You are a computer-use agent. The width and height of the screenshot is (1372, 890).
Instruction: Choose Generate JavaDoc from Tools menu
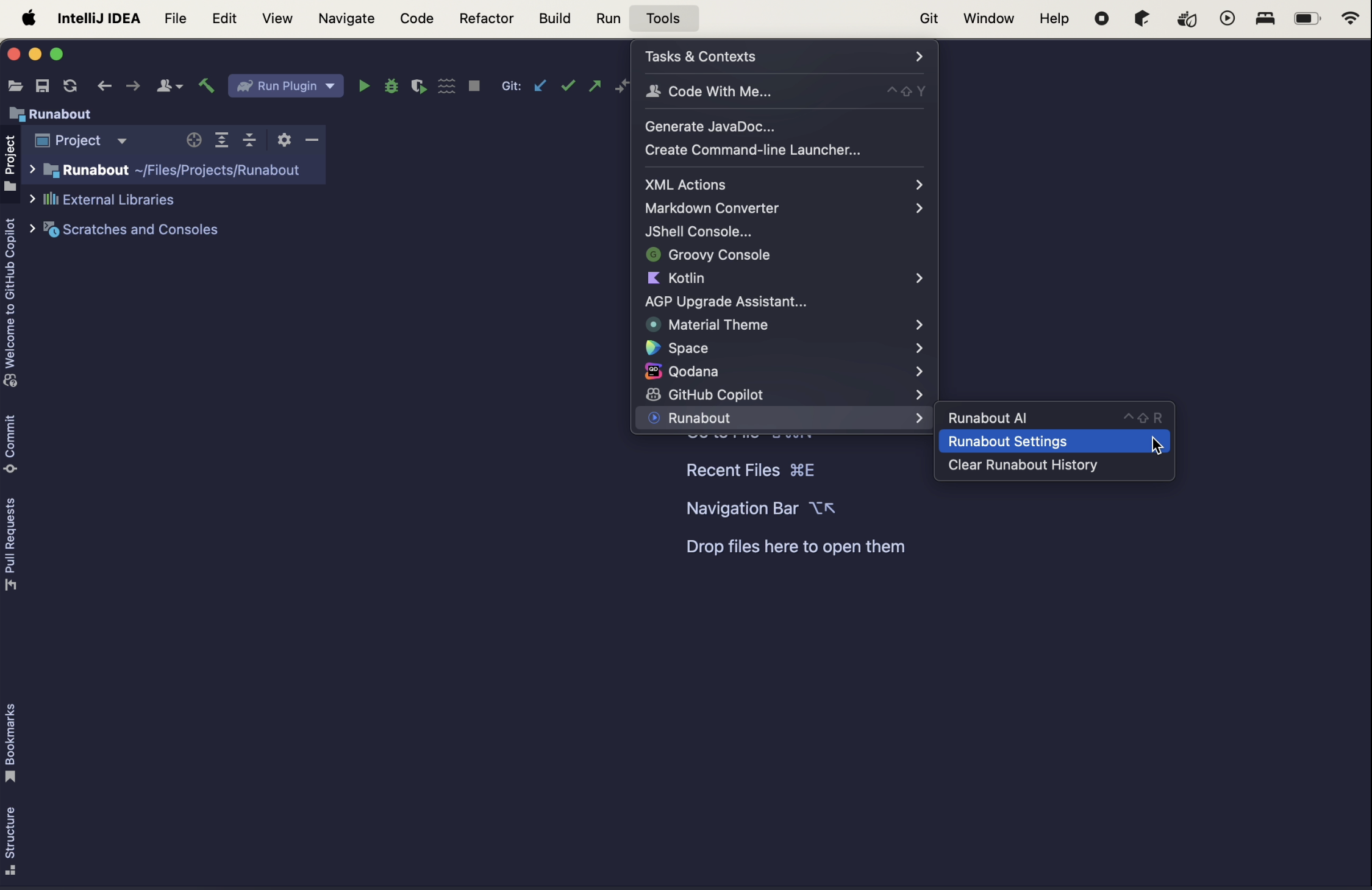coord(784,127)
